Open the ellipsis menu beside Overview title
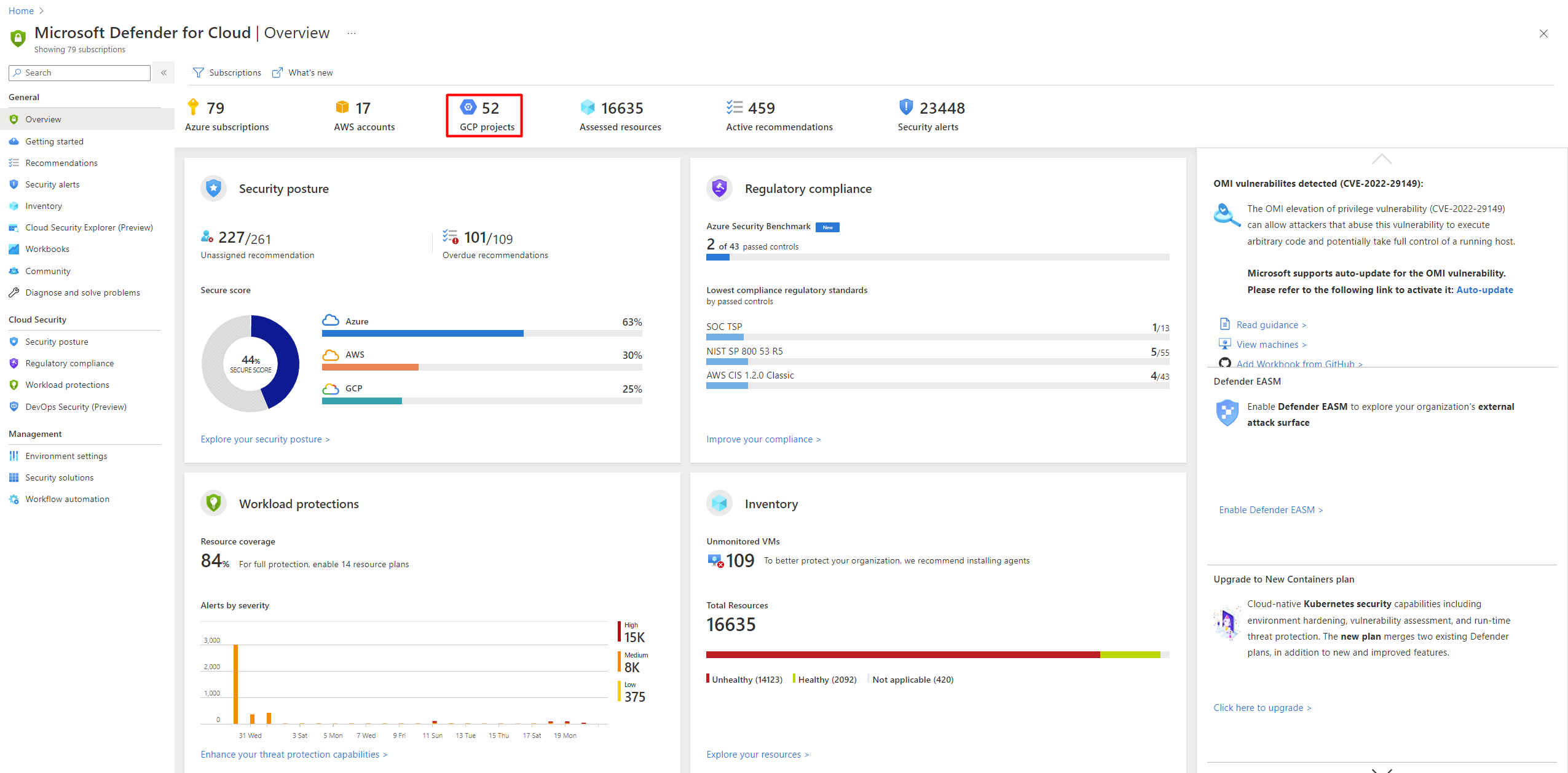The height and width of the screenshot is (773, 1568). [351, 33]
